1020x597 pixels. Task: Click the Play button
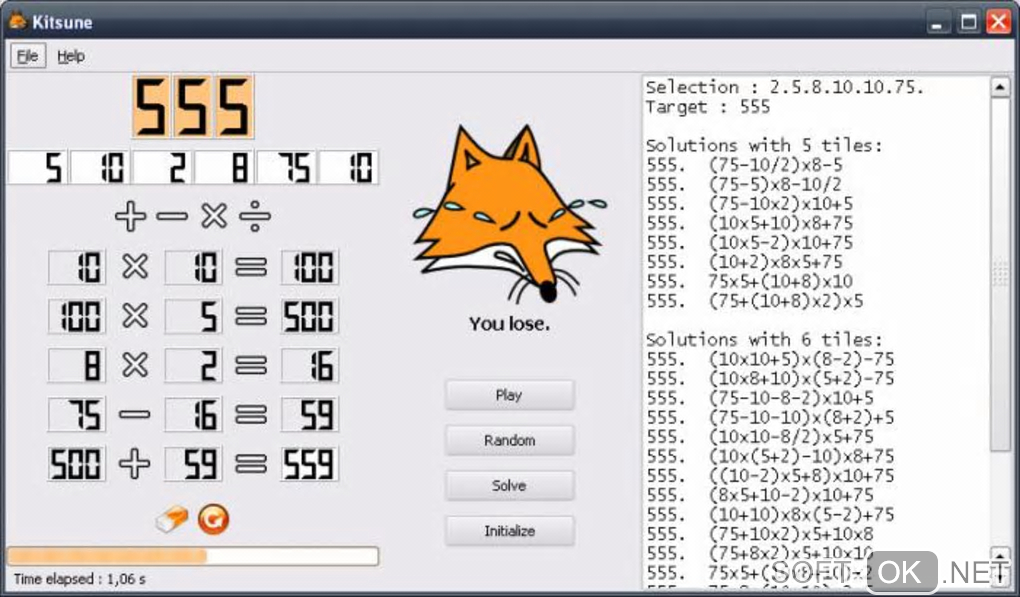tap(509, 395)
